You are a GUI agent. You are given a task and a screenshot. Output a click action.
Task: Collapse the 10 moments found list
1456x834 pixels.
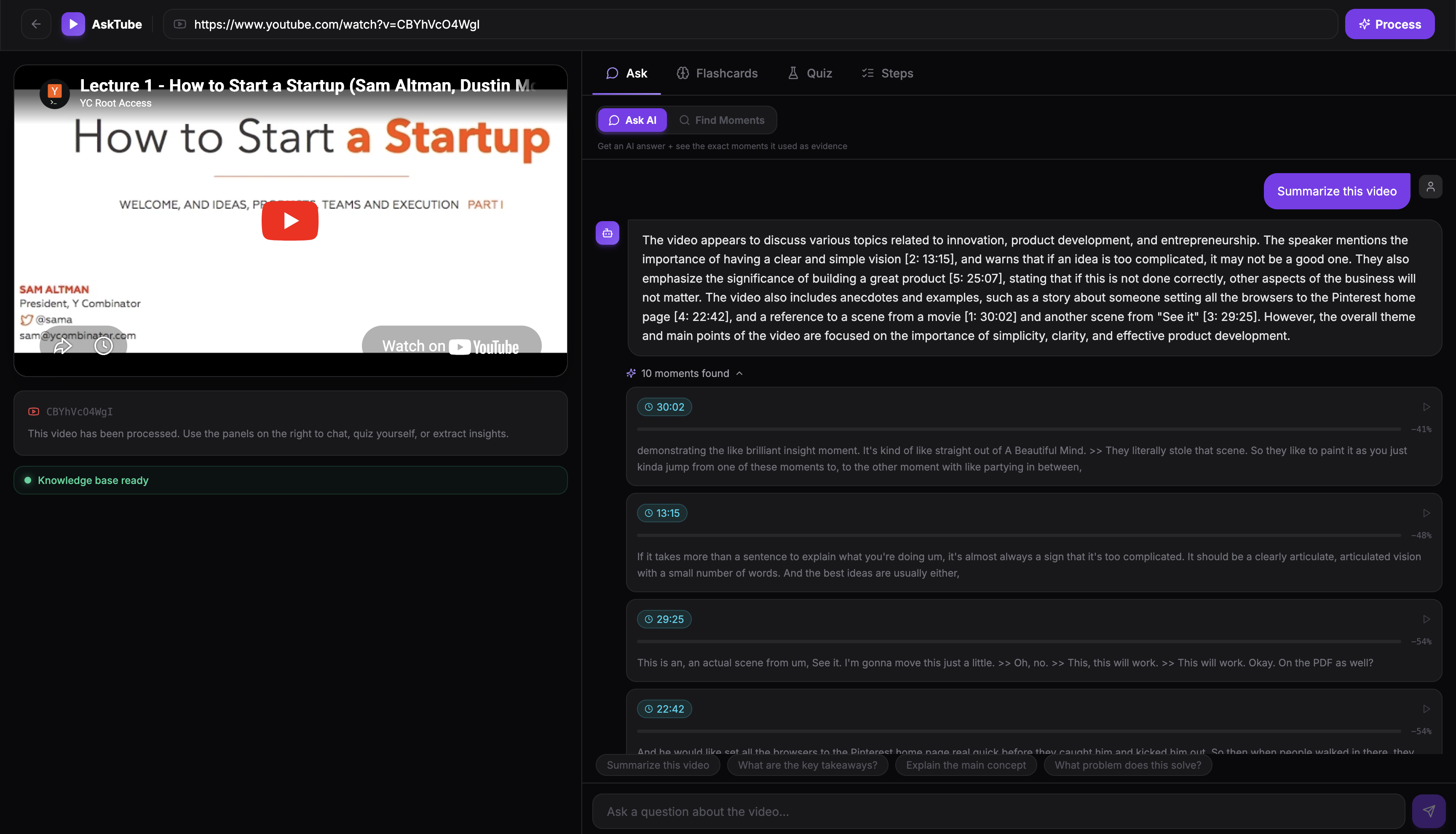tap(685, 374)
